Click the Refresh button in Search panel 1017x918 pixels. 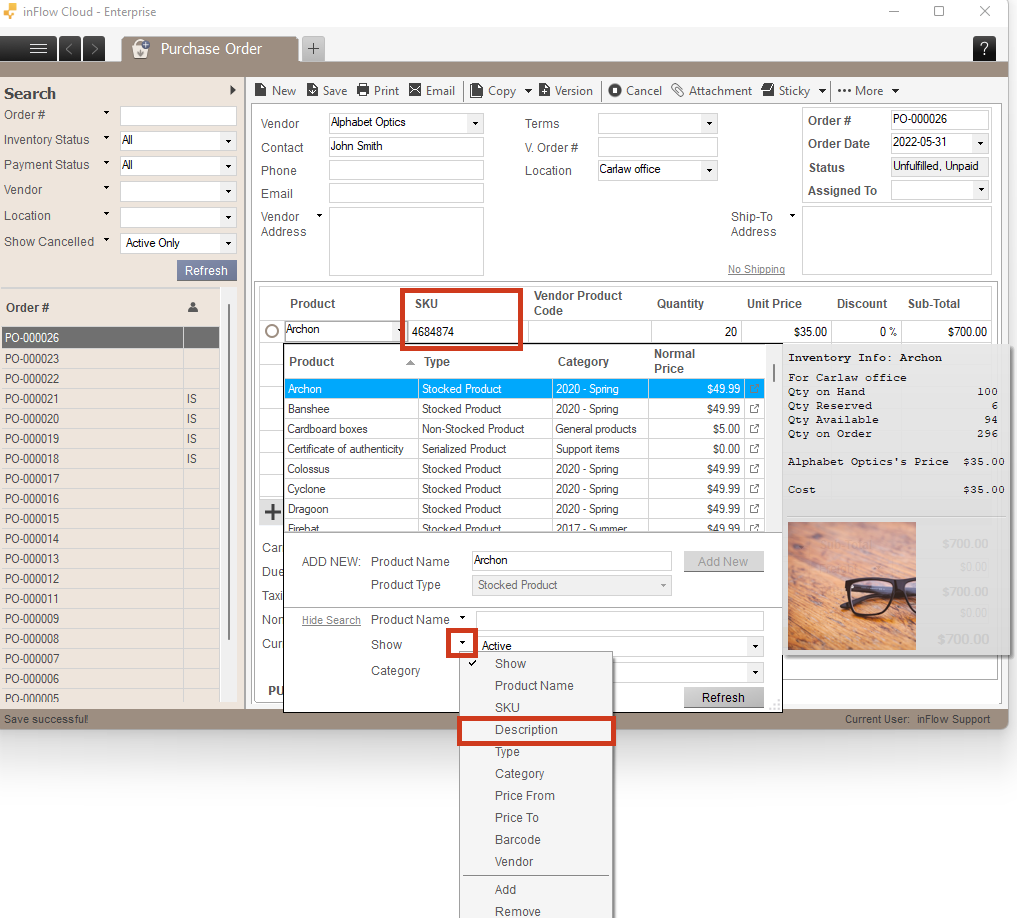pos(206,270)
